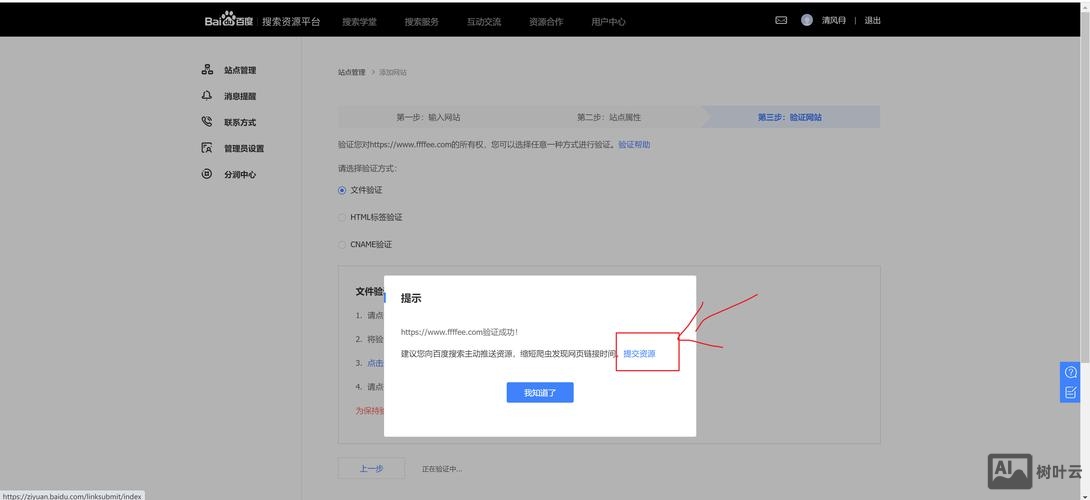1090x500 pixels.
Task: Click 上一步 button
Action: (x=371, y=469)
